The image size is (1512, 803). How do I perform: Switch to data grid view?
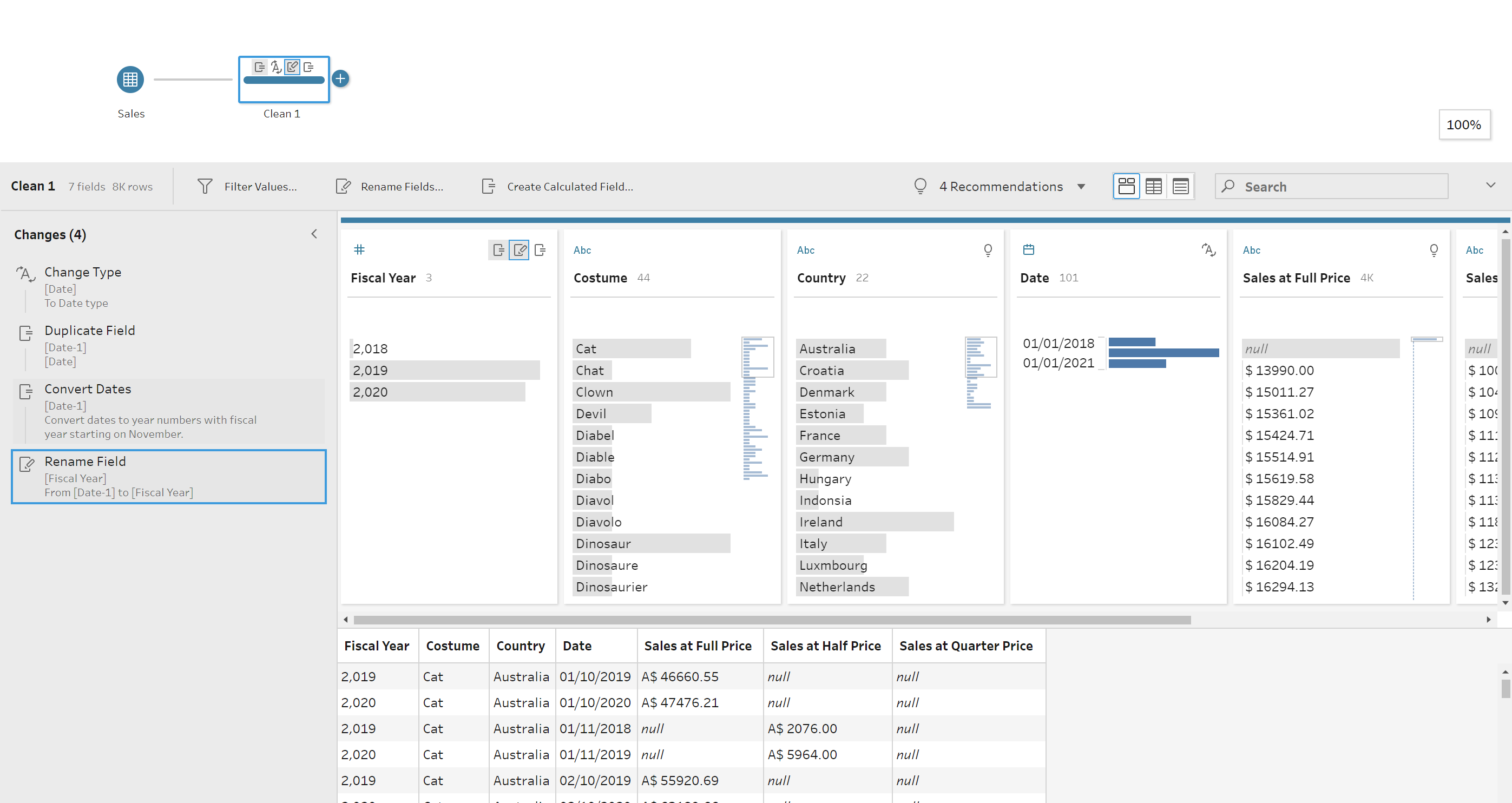tap(1153, 187)
